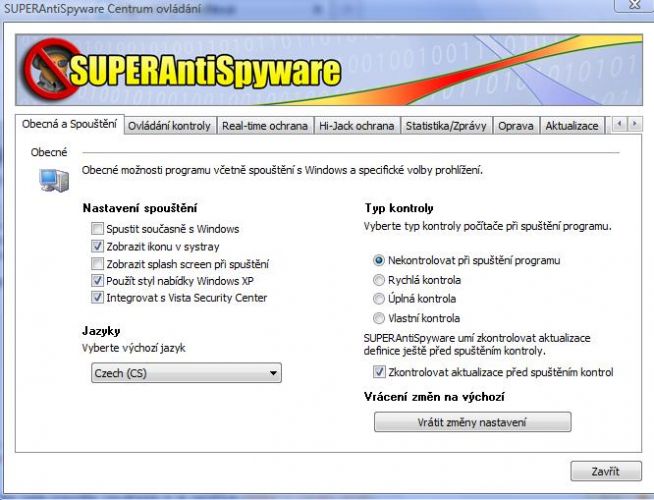Choose Úplná kontrola scan type
The height and width of the screenshot is (500, 654).
[379, 299]
